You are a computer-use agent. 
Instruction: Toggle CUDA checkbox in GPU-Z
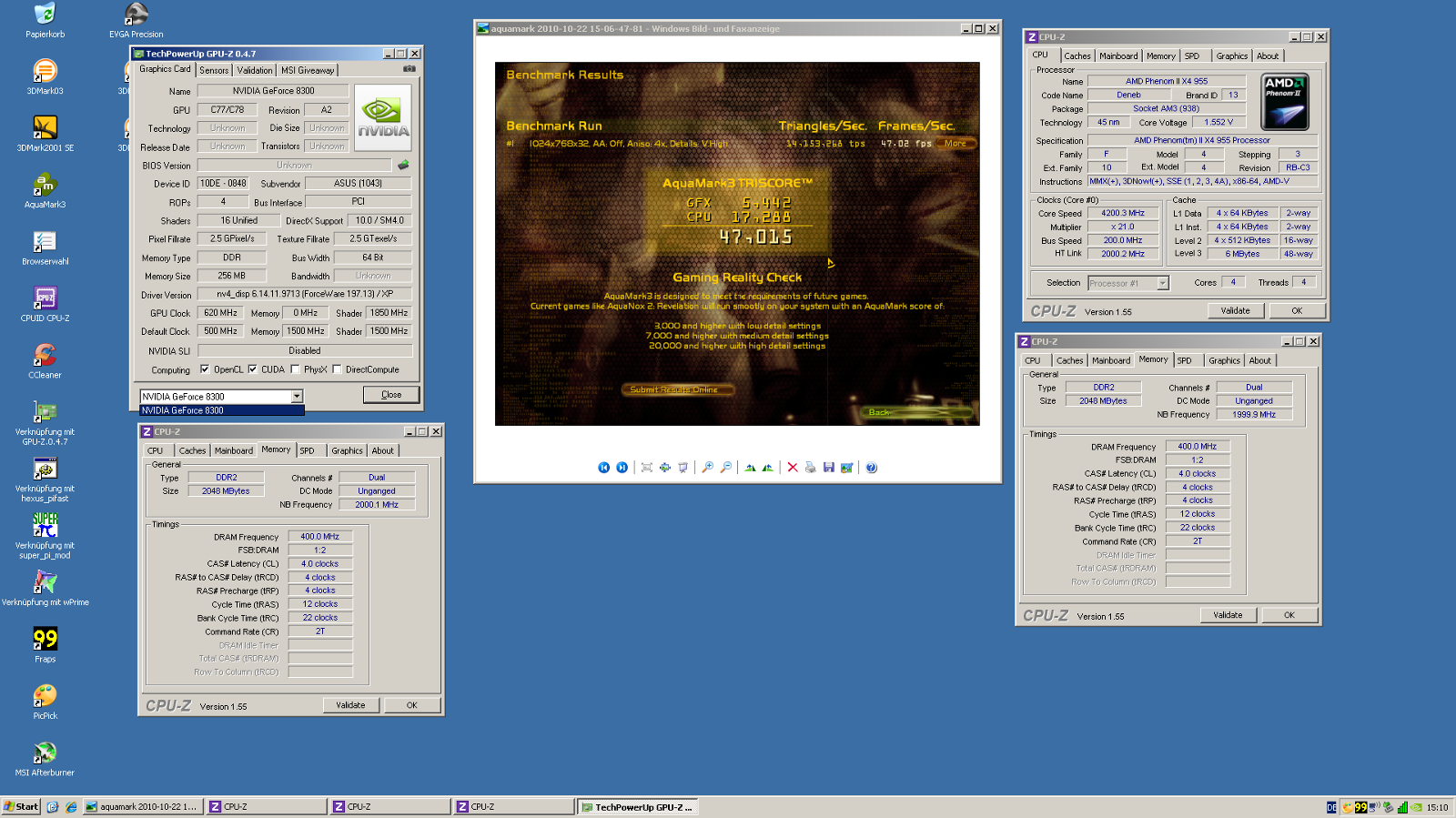point(252,369)
